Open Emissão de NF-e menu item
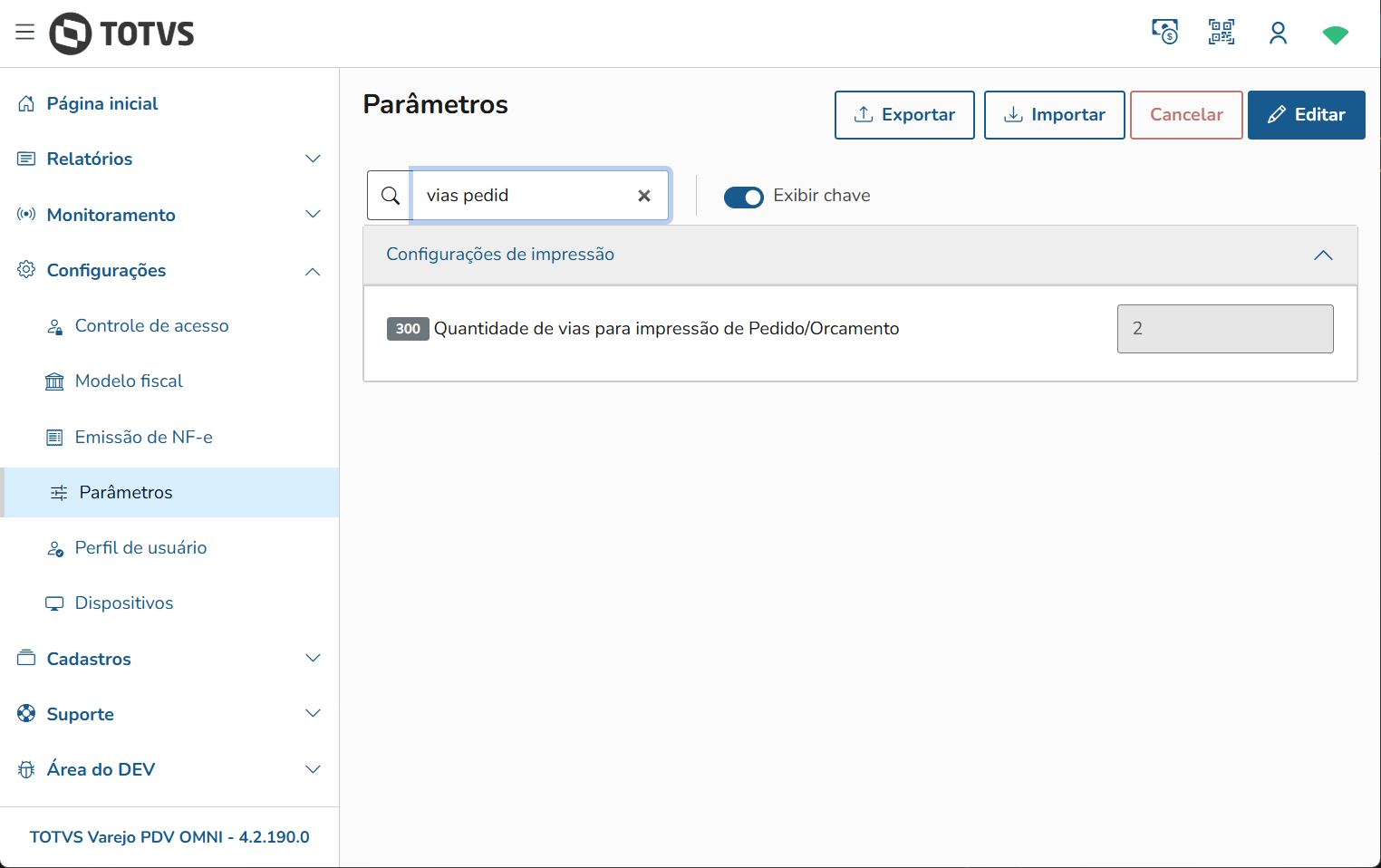 click(x=143, y=437)
